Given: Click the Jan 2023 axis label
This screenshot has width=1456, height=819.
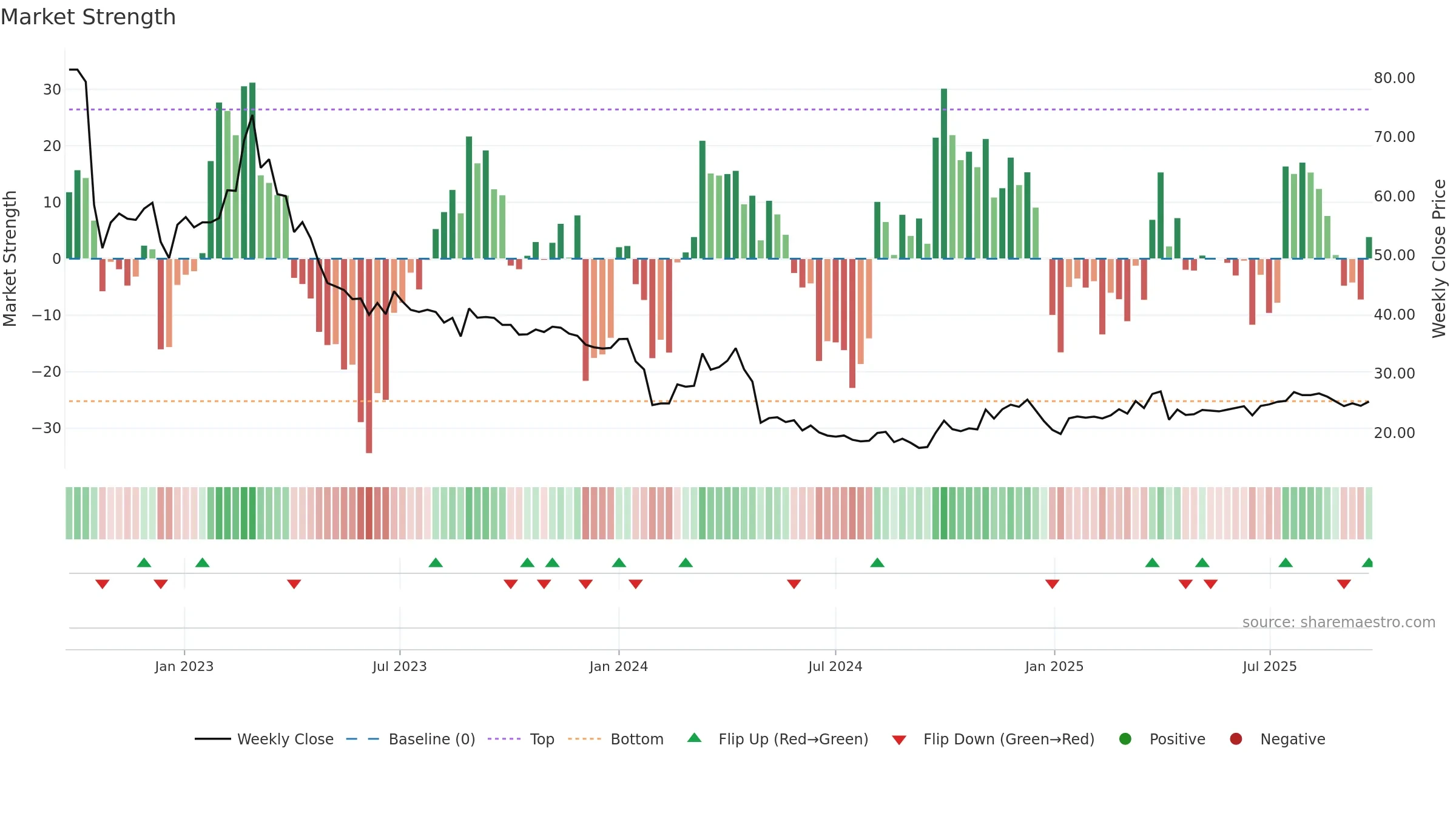Looking at the screenshot, I should tap(184, 667).
